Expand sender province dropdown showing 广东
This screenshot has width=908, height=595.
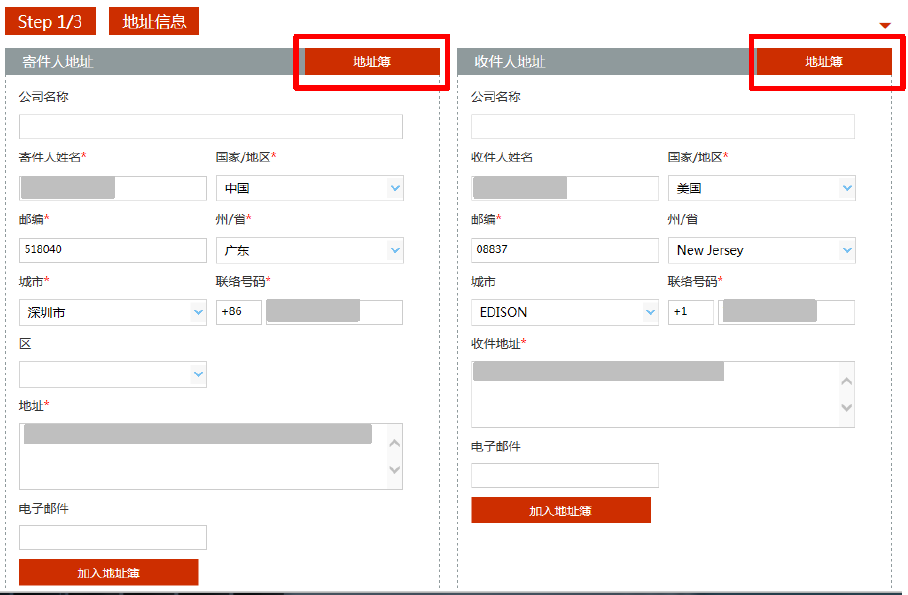[x=310, y=250]
